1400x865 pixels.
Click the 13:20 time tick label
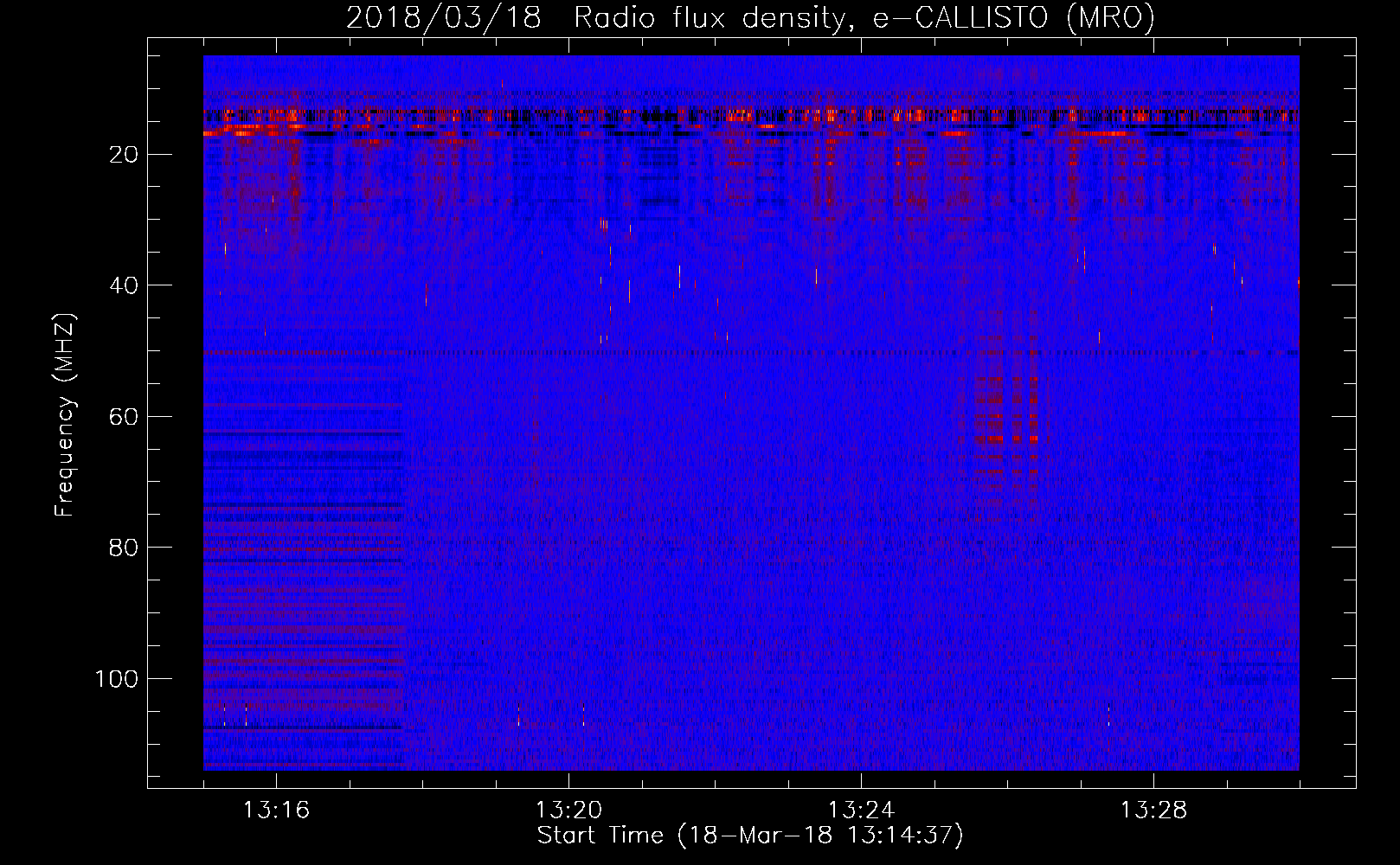point(568,811)
